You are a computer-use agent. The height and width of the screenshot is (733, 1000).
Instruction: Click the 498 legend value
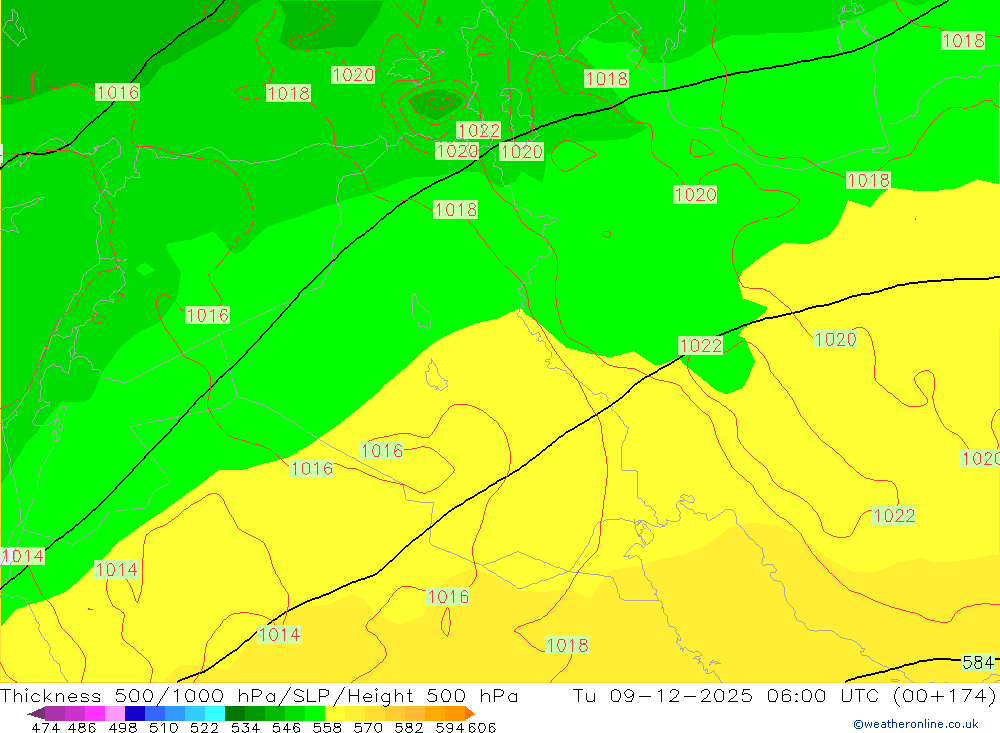tap(123, 727)
